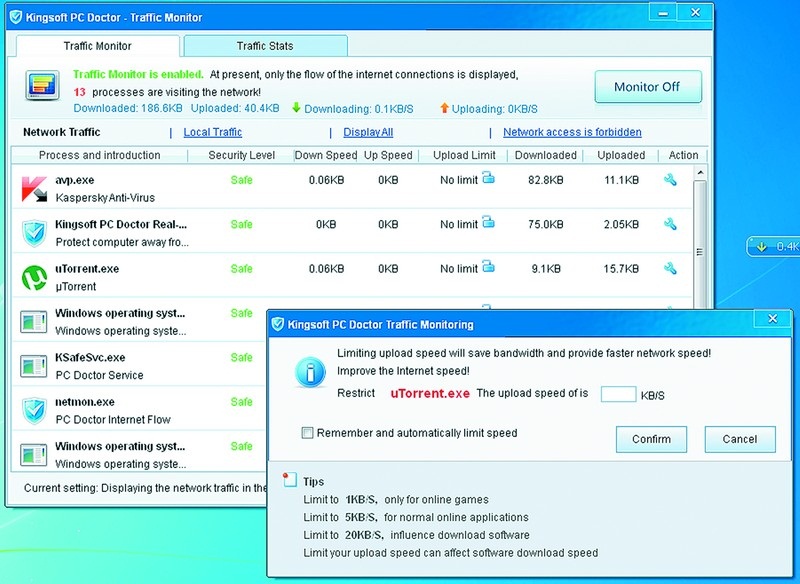Click the 82.8KB downloaded value
The width and height of the screenshot is (800, 584).
tap(546, 180)
